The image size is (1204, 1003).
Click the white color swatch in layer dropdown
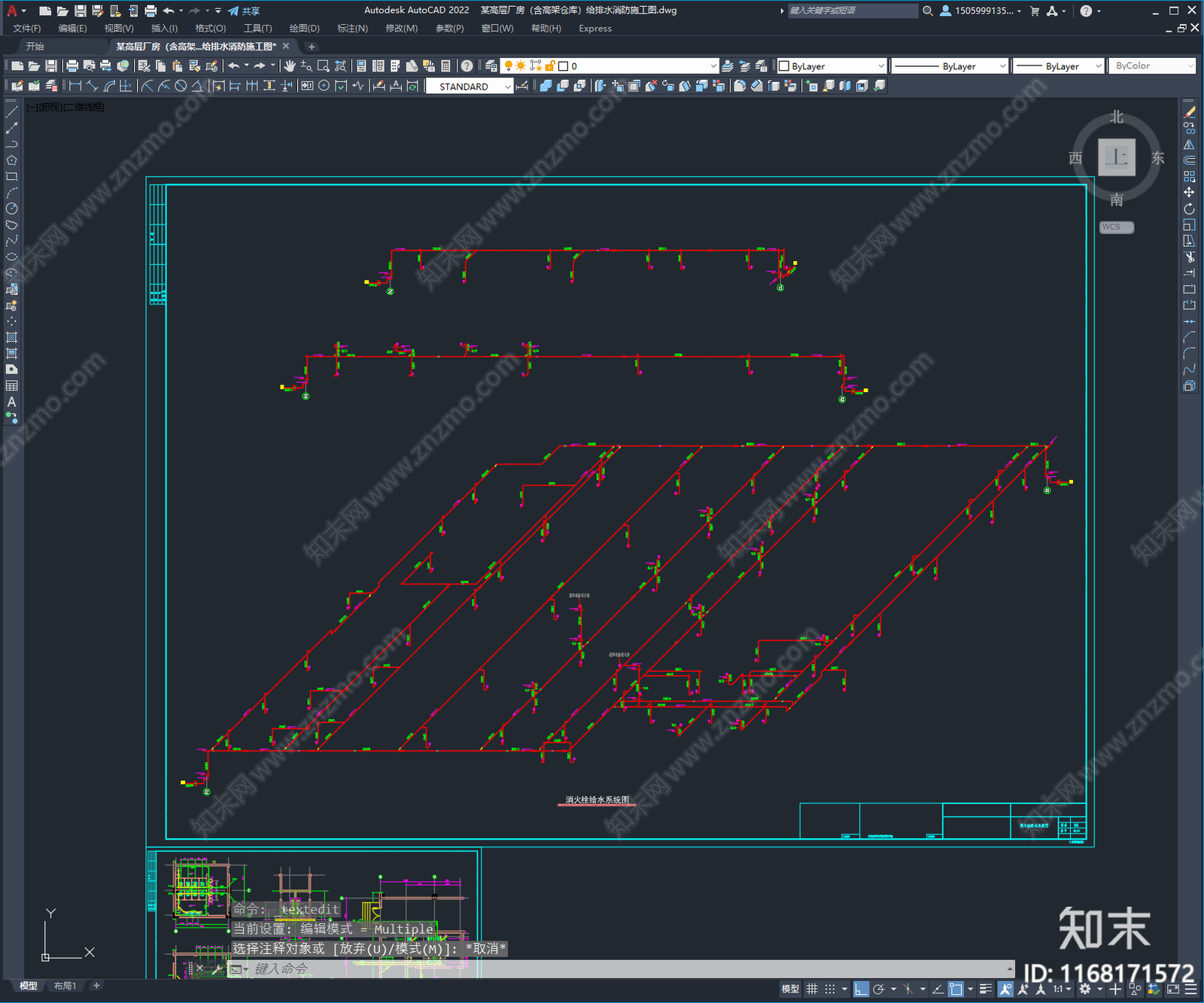click(x=563, y=66)
